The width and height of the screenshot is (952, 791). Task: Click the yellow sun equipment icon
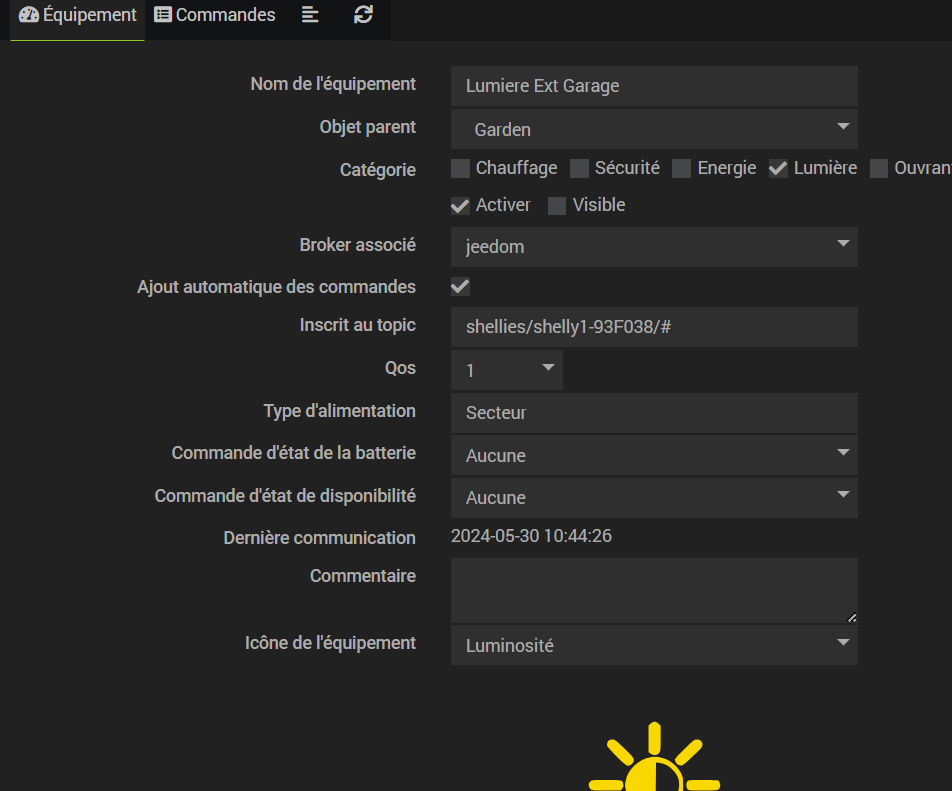(654, 760)
